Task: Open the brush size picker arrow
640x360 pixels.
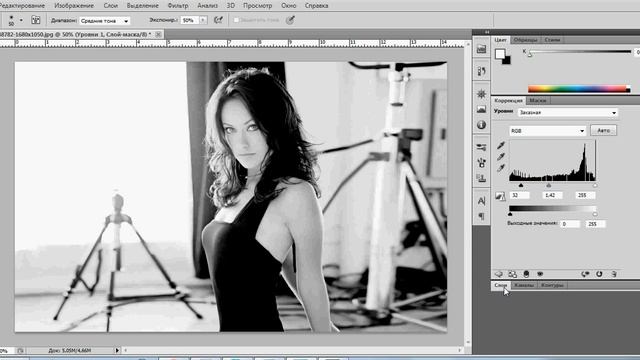Action: (21, 20)
